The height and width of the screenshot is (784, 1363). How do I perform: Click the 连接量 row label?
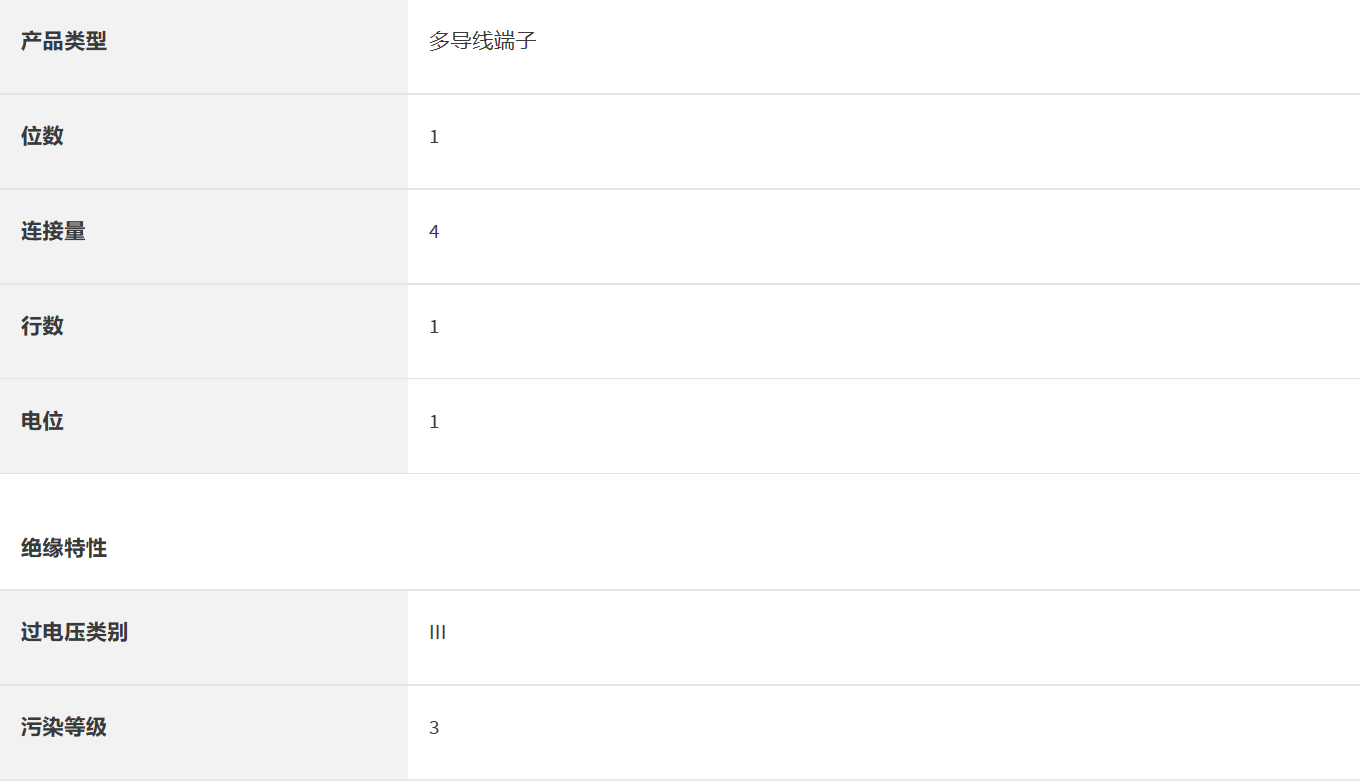point(53,231)
